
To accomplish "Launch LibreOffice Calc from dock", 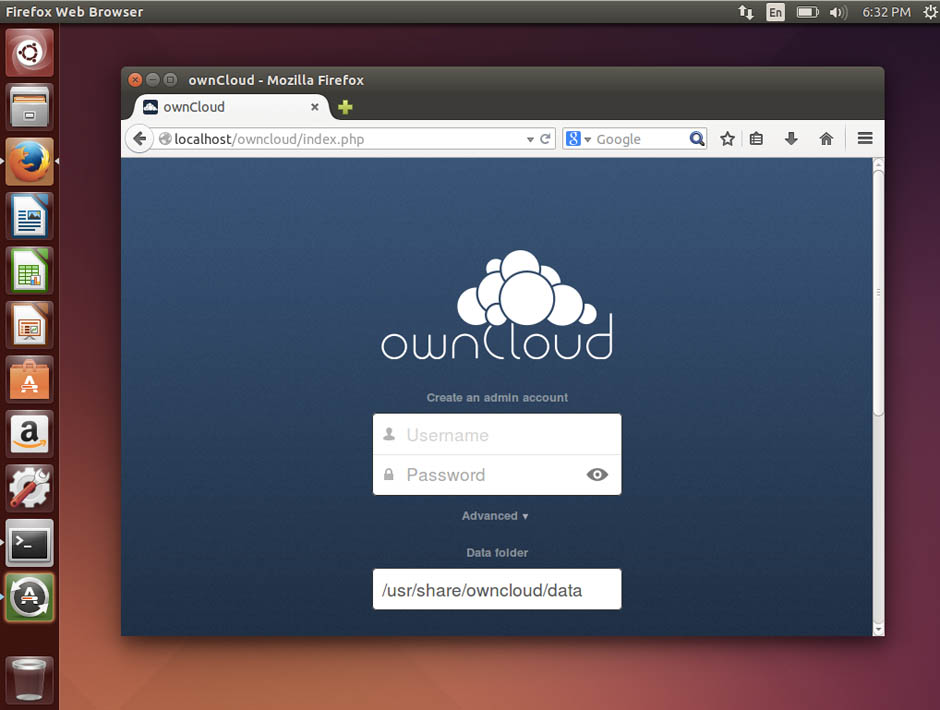I will (29, 270).
